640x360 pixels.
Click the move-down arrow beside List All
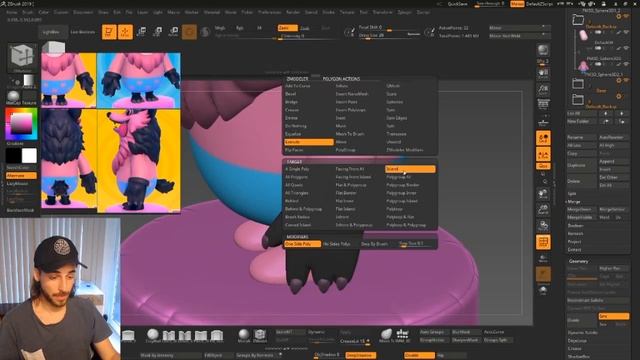[621, 113]
